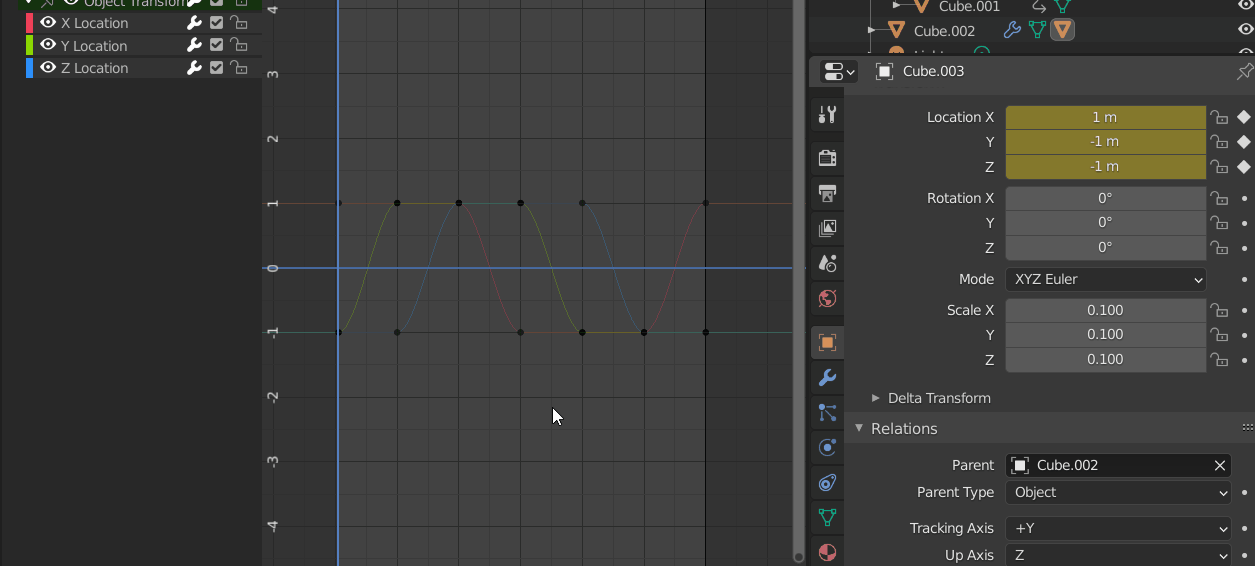
Task: Open the rotation Mode XYZ Euler dropdown
Action: point(1106,279)
